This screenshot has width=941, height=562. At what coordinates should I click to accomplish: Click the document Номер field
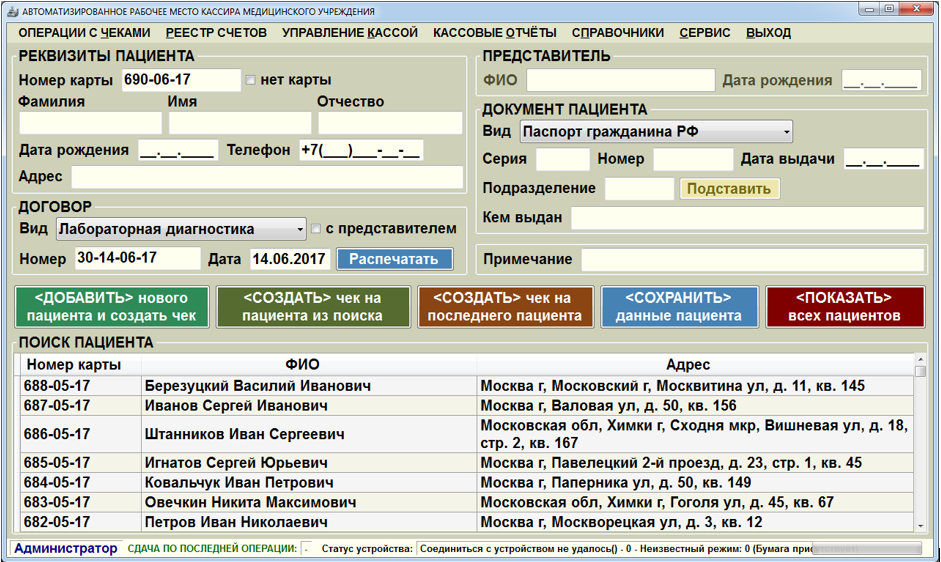point(693,159)
